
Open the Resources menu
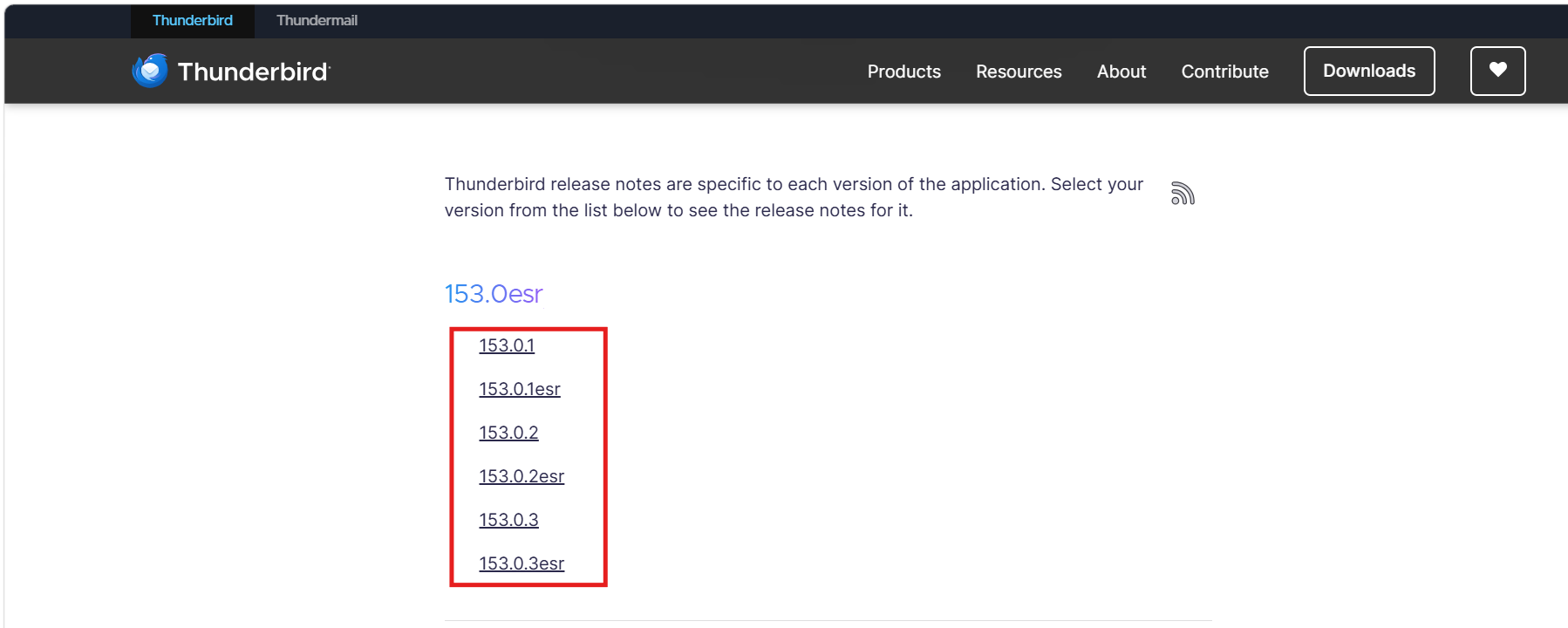pyautogui.click(x=1019, y=72)
